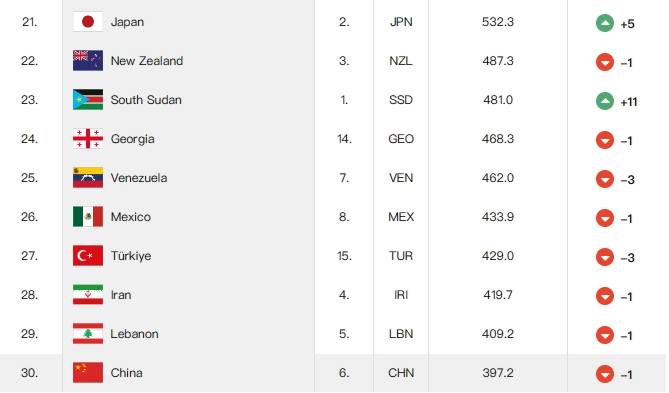Click the Georgia flag icon
669x393 pixels.
click(x=88, y=139)
